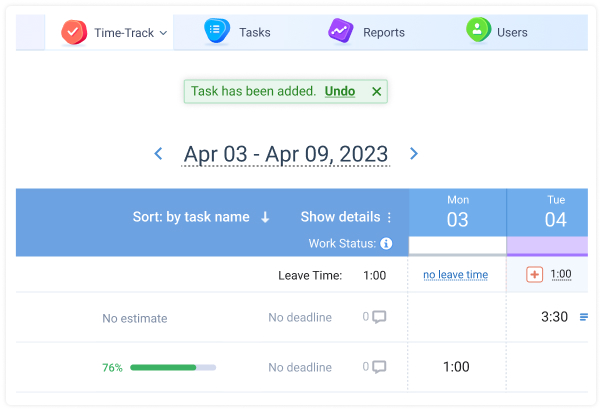The image size is (602, 411).
Task: Click the comment bubble in No estimate row
Action: pyautogui.click(x=379, y=317)
